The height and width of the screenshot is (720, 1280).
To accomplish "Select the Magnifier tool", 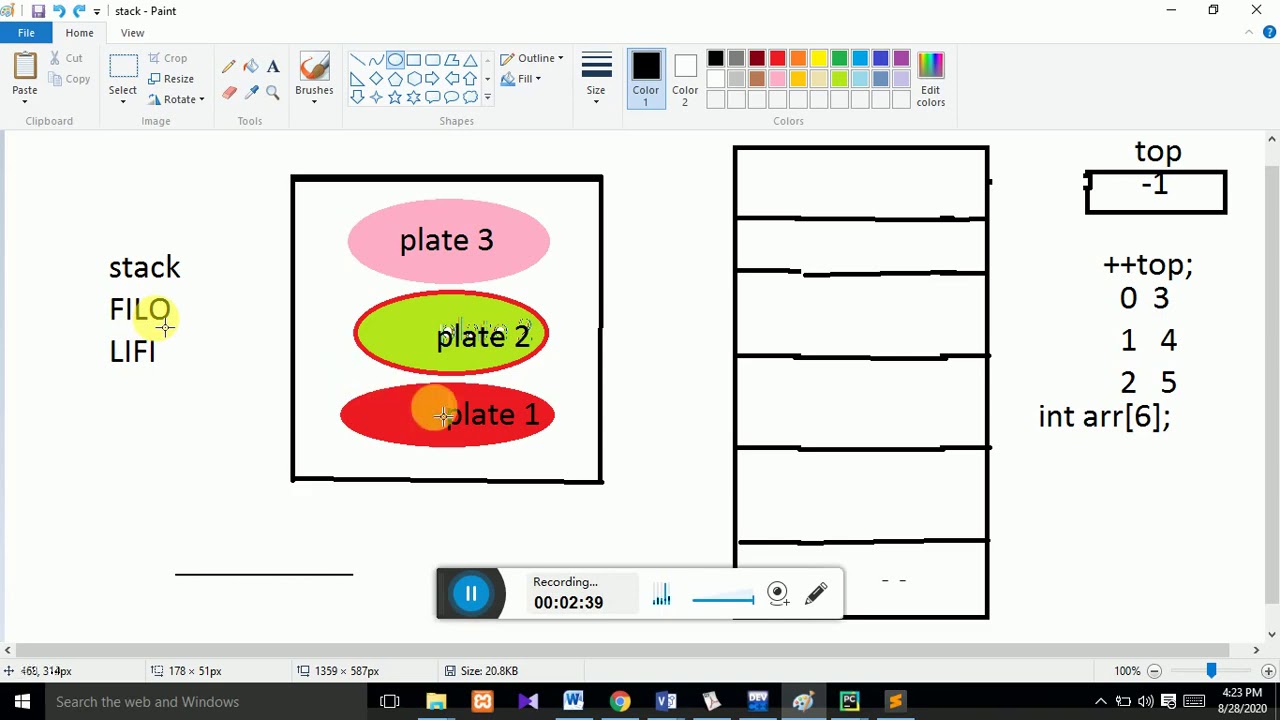I will pyautogui.click(x=273, y=93).
